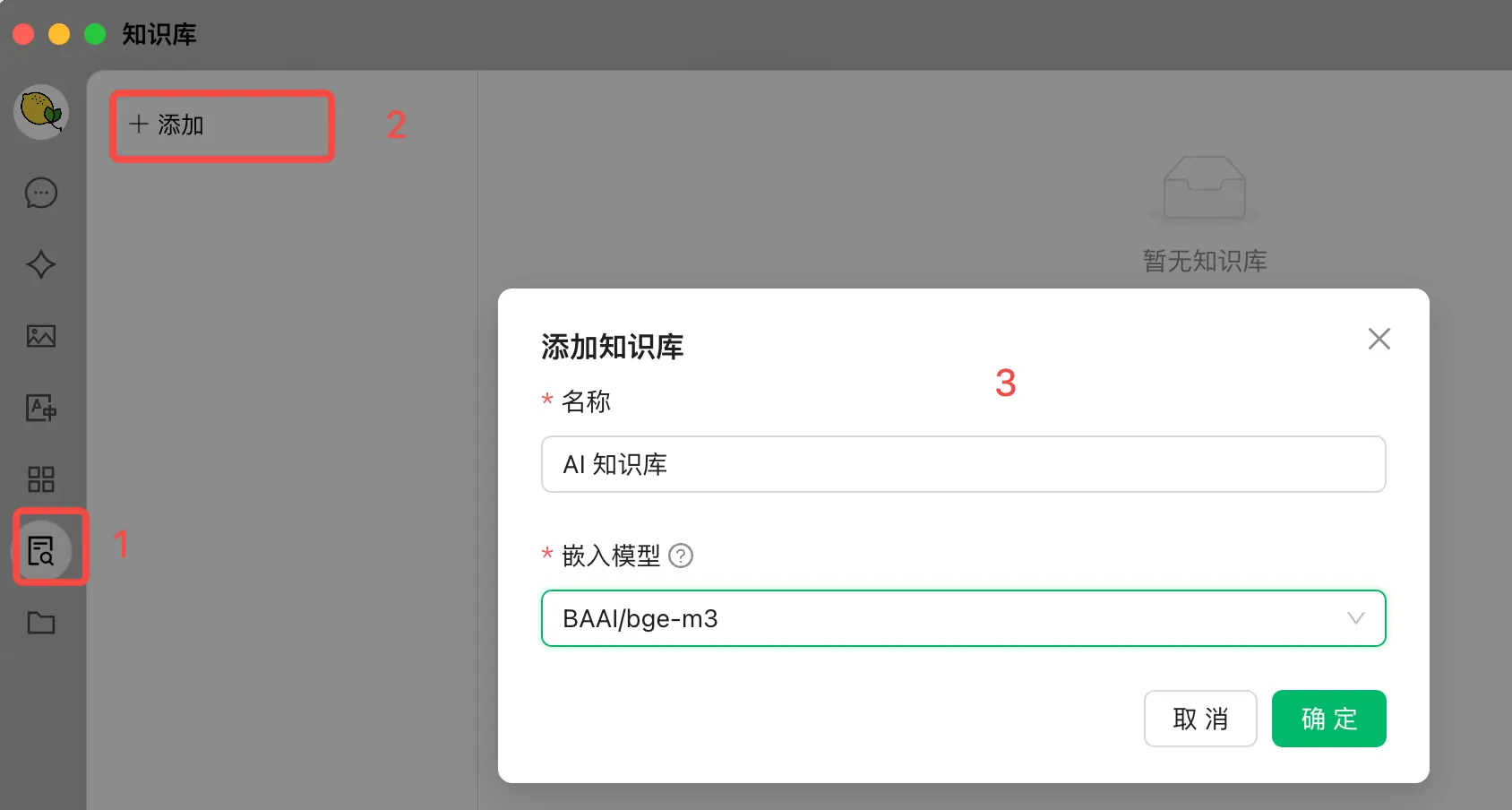Click the user avatar in sidebar

(41, 111)
